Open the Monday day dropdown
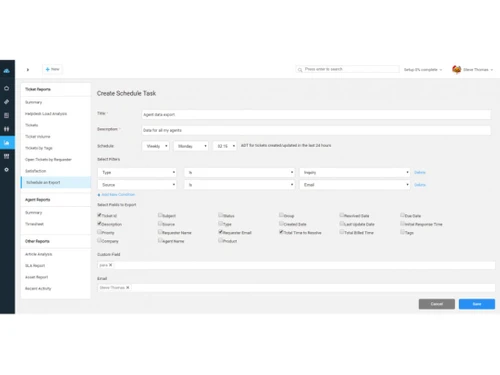Viewport: 500px width, 375px height. pos(191,146)
